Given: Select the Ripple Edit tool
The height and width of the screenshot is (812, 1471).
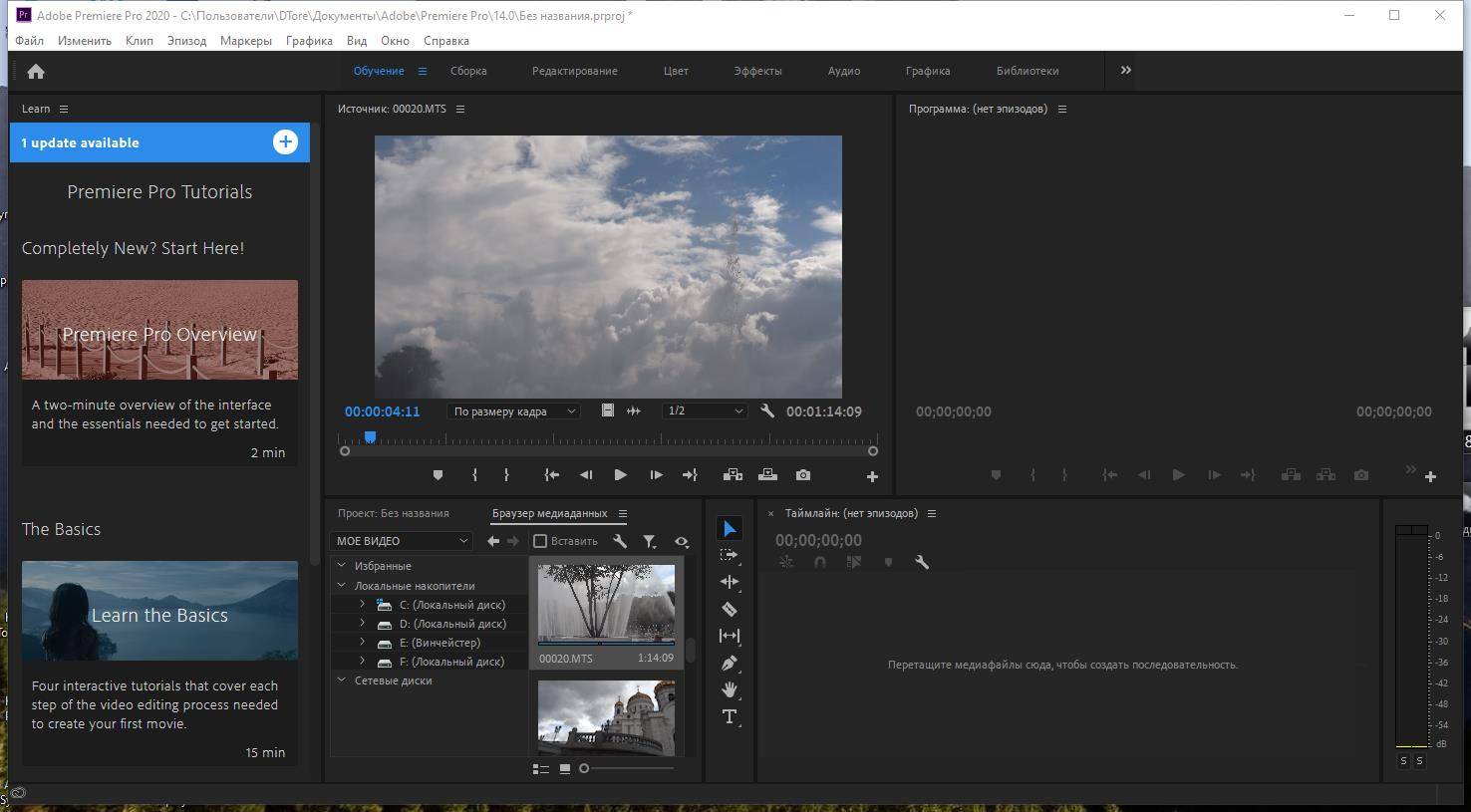Looking at the screenshot, I should coord(730,582).
